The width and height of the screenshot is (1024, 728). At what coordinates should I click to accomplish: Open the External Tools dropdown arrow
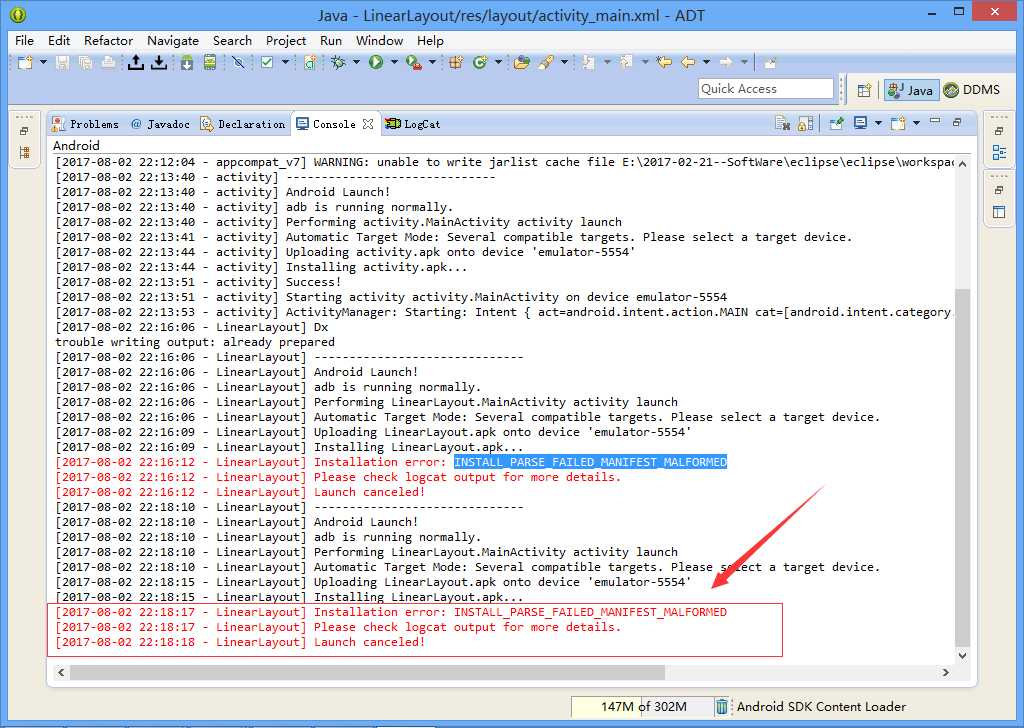coord(432,63)
